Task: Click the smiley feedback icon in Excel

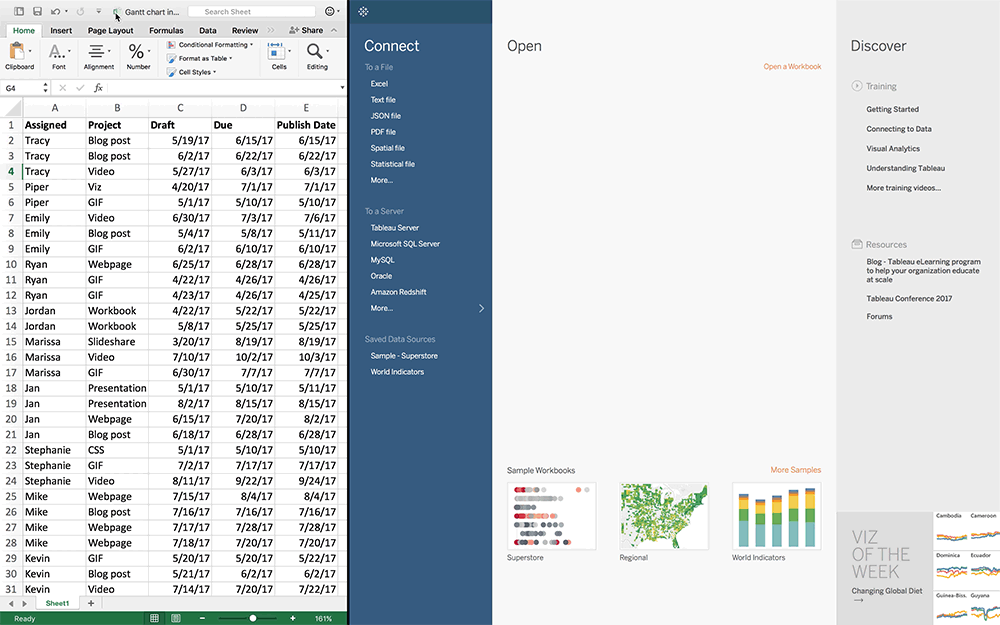Action: click(x=330, y=11)
